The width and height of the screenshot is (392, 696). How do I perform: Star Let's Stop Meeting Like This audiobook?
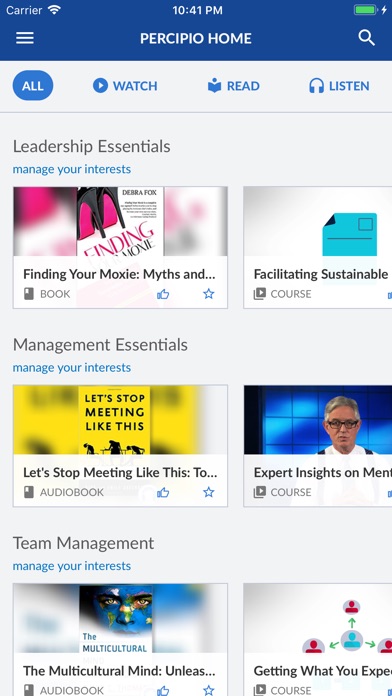click(x=209, y=492)
